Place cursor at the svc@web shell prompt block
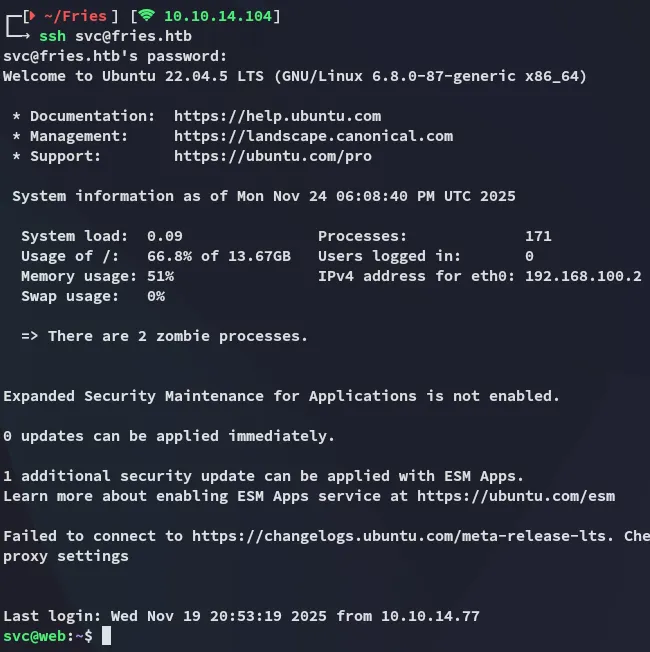Image resolution: width=650 pixels, height=652 pixels. 106,636
